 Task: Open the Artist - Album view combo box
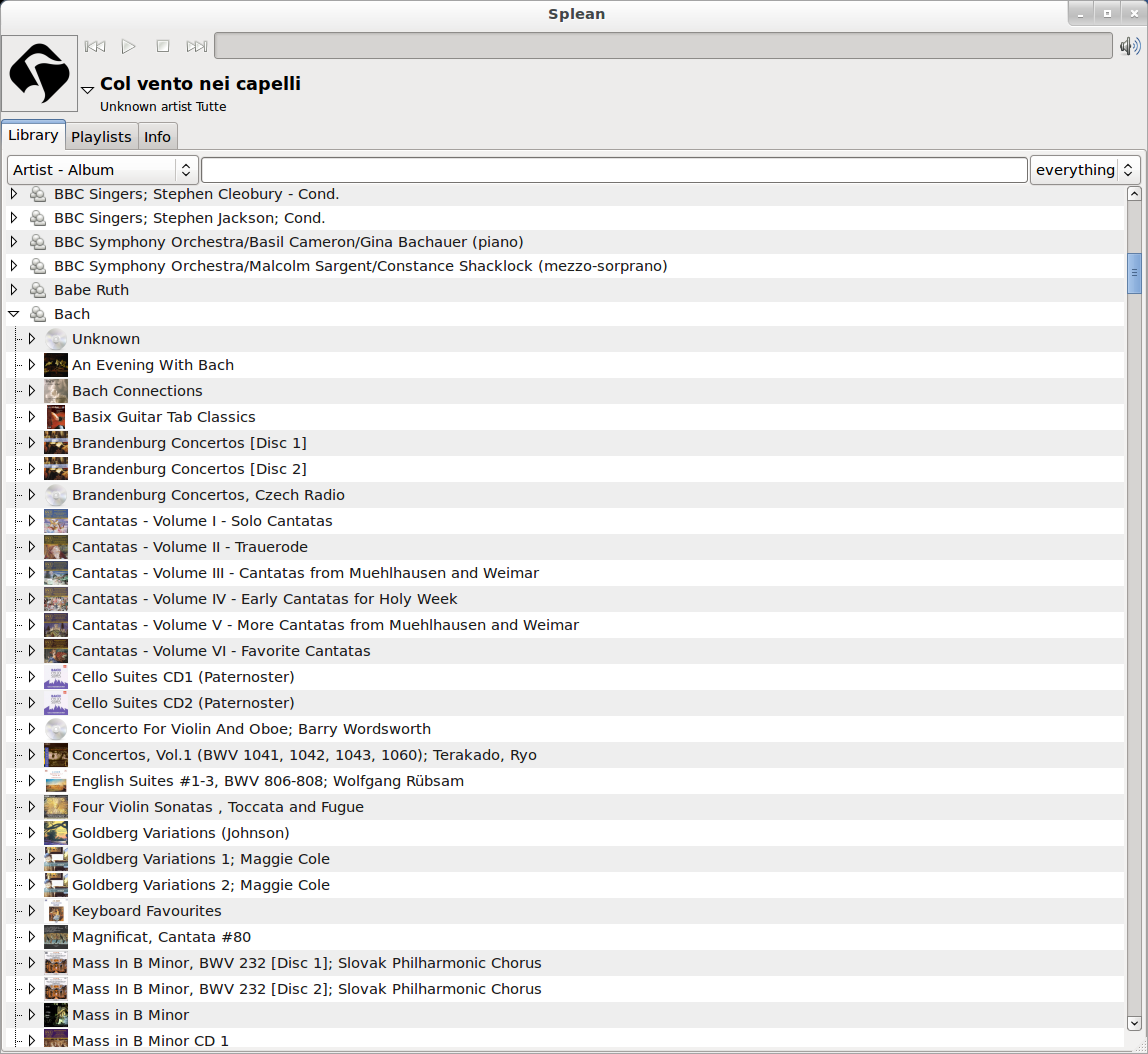point(102,170)
